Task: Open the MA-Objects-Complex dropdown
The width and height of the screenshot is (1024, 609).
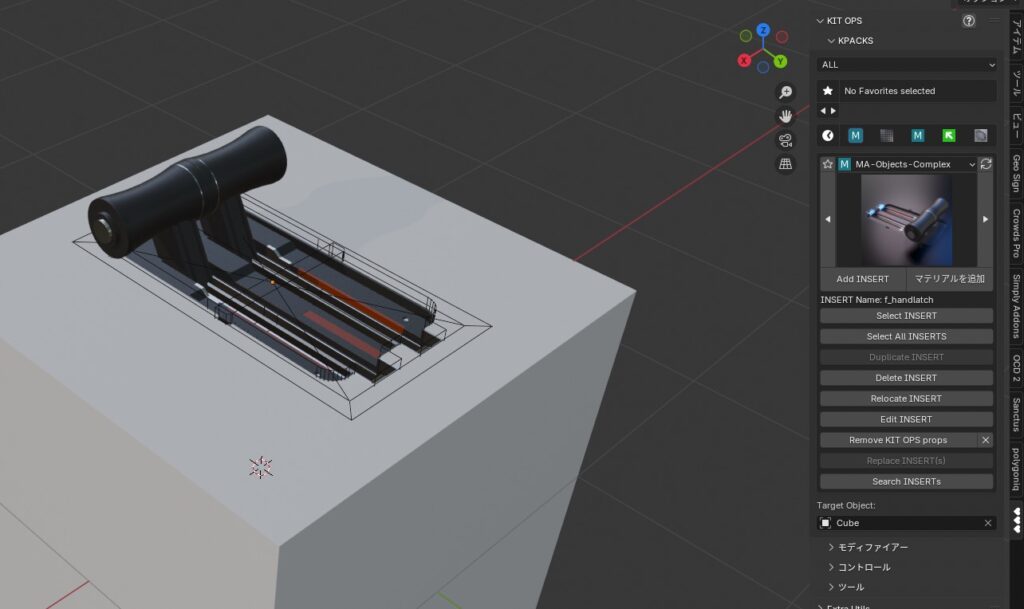Action: coord(915,164)
